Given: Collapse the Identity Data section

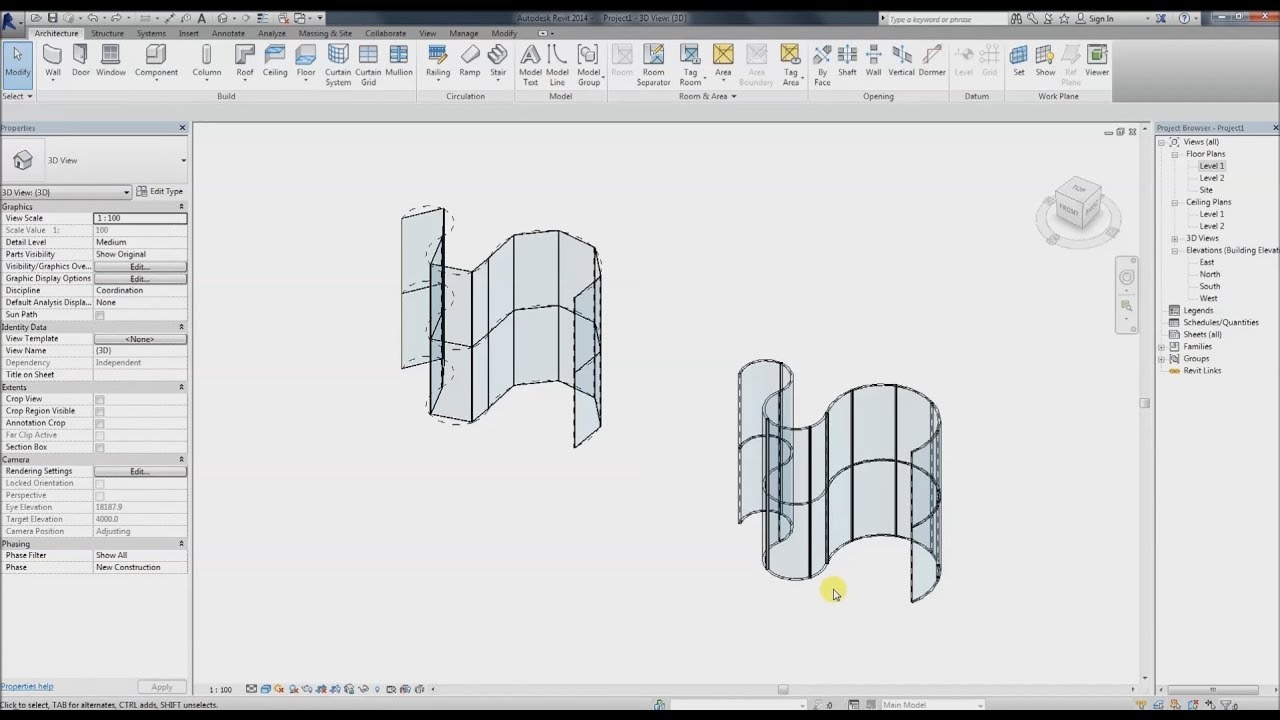Looking at the screenshot, I should pos(181,327).
